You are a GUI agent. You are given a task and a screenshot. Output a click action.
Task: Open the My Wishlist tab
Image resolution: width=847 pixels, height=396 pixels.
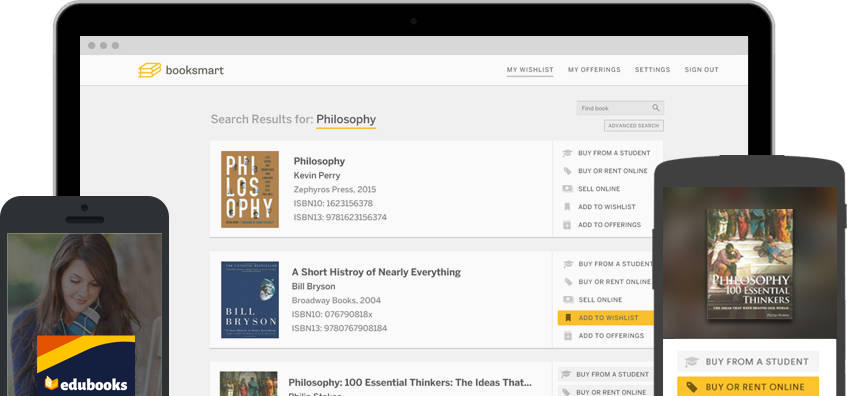point(530,70)
